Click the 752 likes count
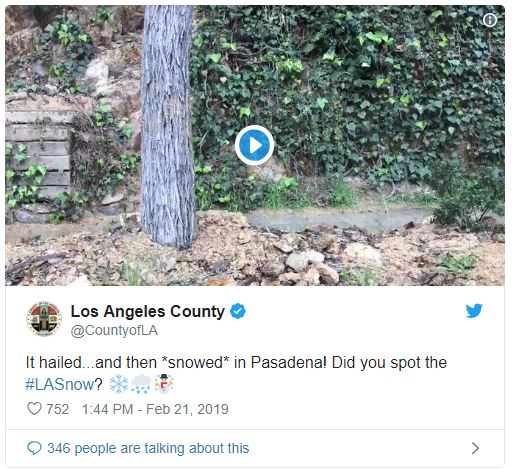 57,409
